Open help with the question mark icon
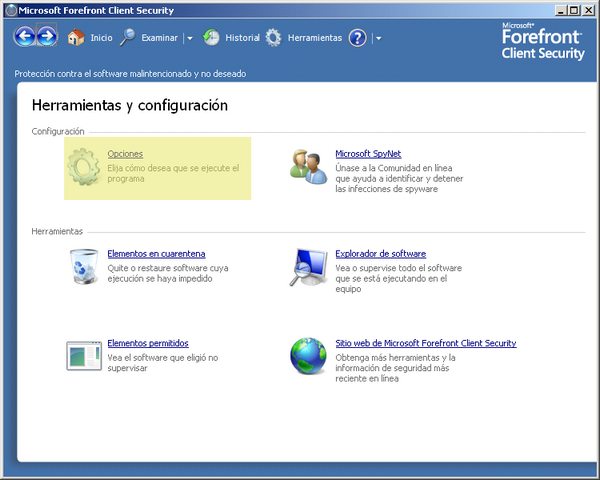Image resolution: width=600 pixels, height=480 pixels. pyautogui.click(x=357, y=38)
